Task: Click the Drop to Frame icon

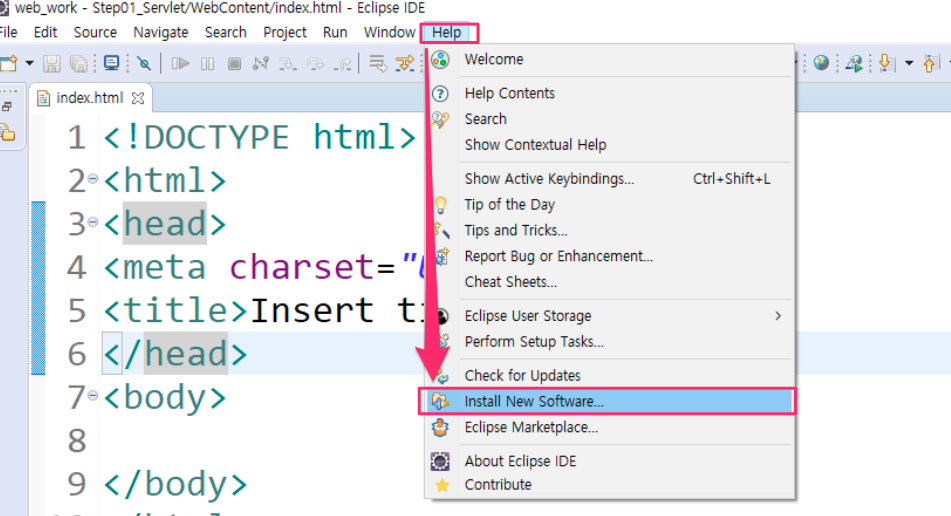Action: tap(377, 63)
